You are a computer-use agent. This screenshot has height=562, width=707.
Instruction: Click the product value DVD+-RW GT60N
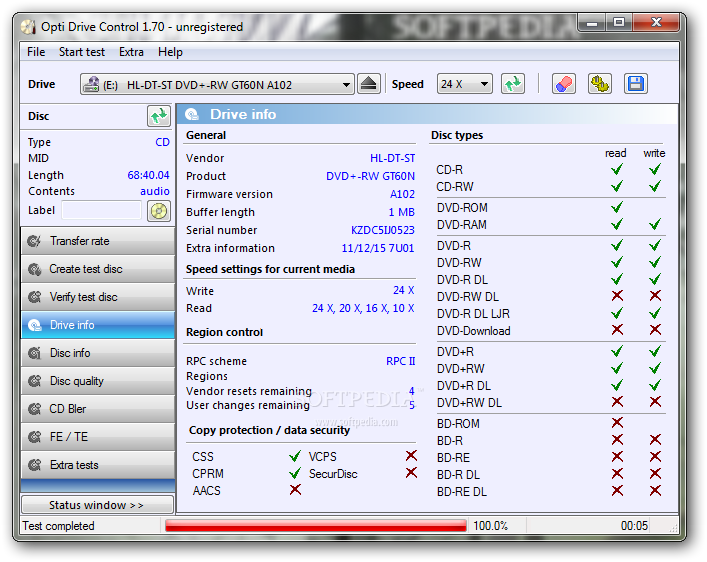tap(370, 176)
